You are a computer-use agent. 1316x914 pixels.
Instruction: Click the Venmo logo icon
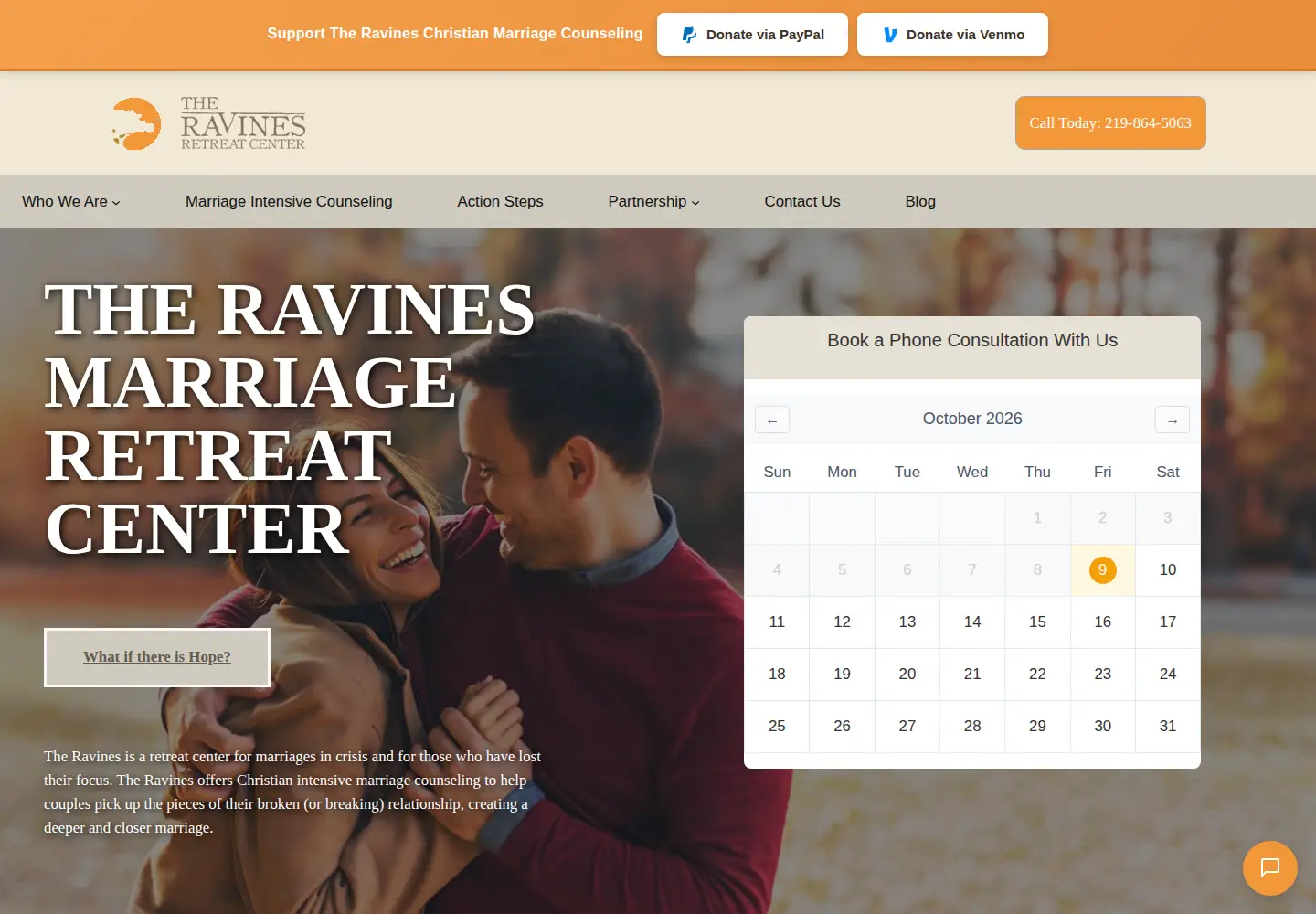pyautogui.click(x=890, y=35)
